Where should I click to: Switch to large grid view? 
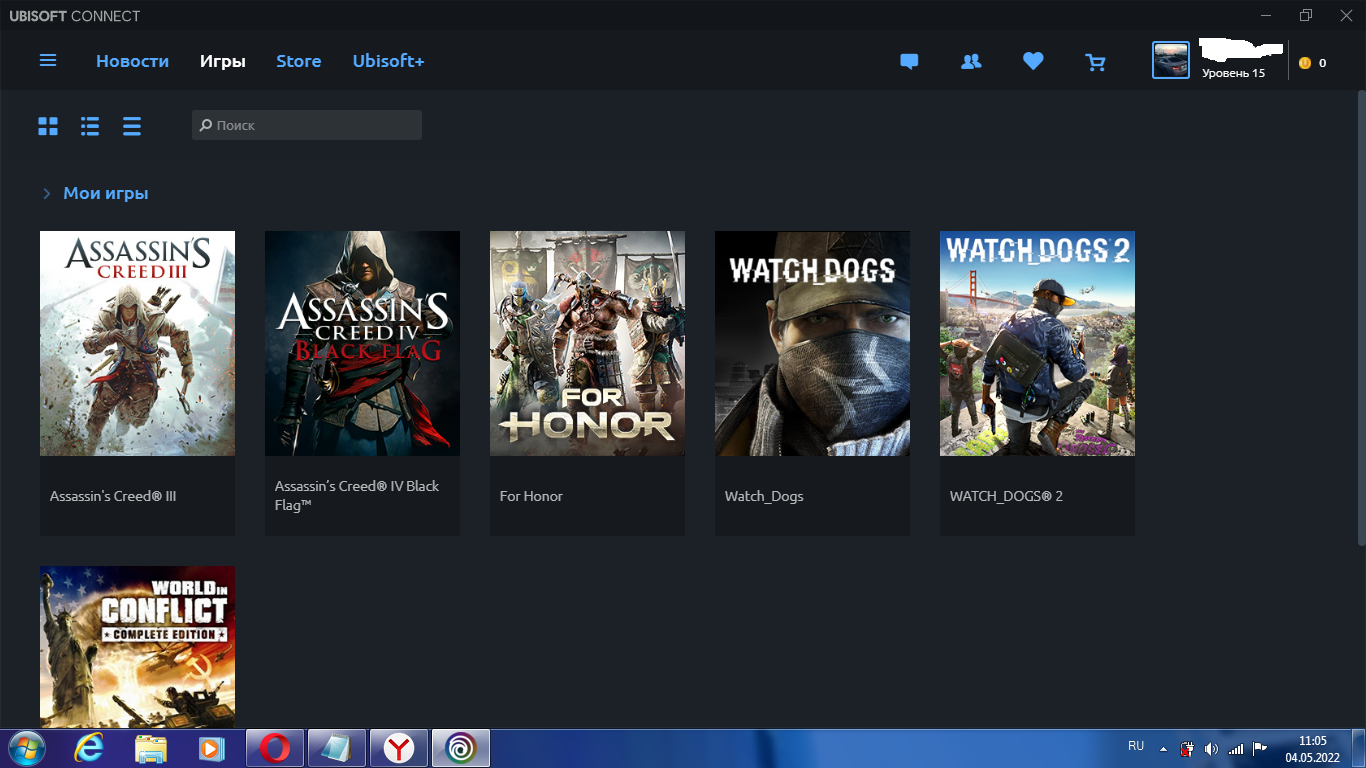(48, 126)
